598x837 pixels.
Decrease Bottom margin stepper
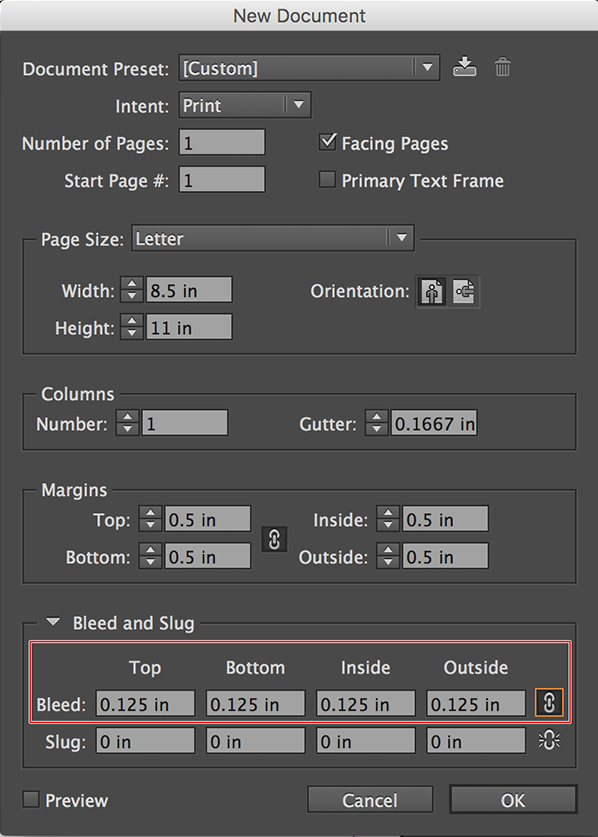tap(150, 563)
